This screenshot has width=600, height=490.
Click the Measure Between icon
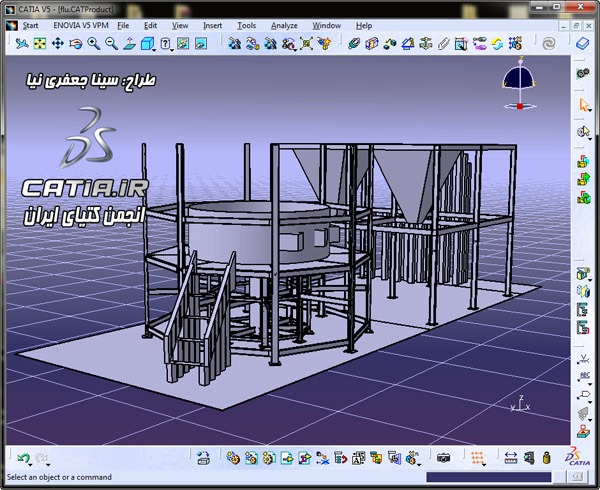click(511, 458)
